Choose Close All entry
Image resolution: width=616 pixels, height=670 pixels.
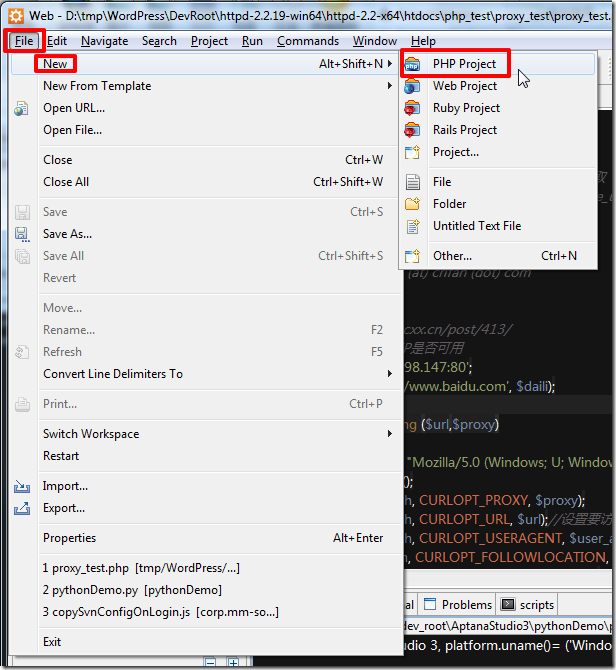click(204, 182)
